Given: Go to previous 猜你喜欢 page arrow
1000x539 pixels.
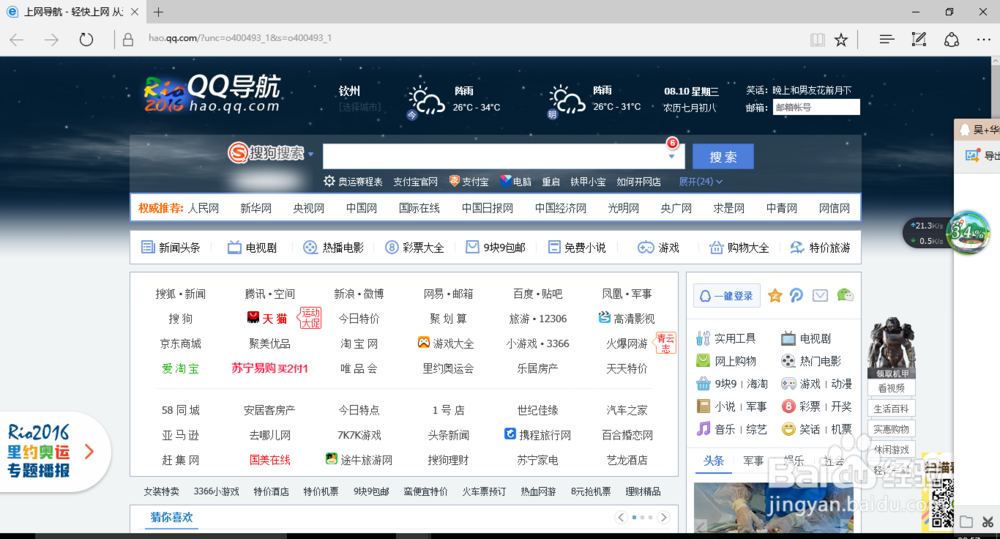Looking at the screenshot, I should pyautogui.click(x=621, y=517).
